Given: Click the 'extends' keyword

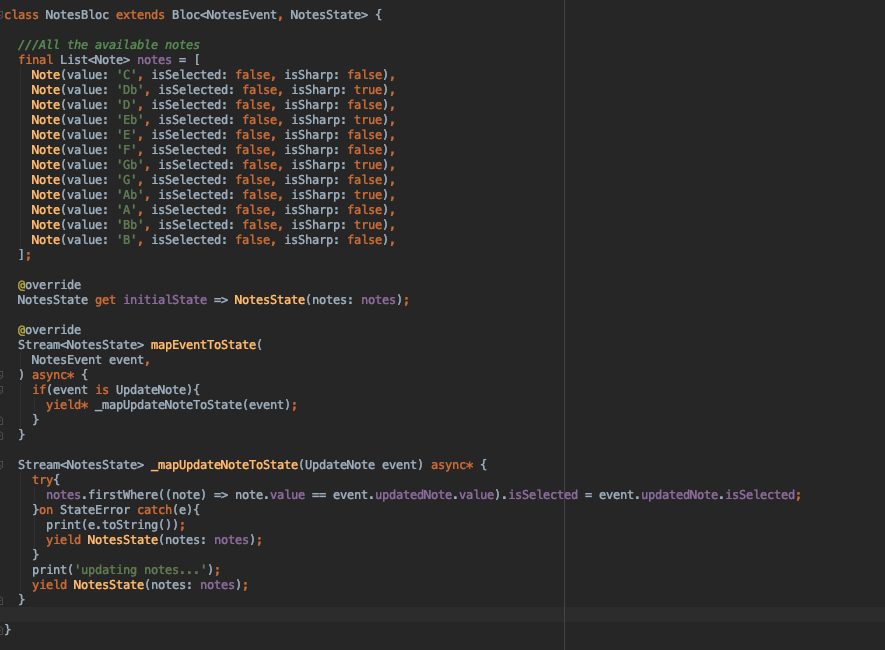Looking at the screenshot, I should tap(140, 15).
